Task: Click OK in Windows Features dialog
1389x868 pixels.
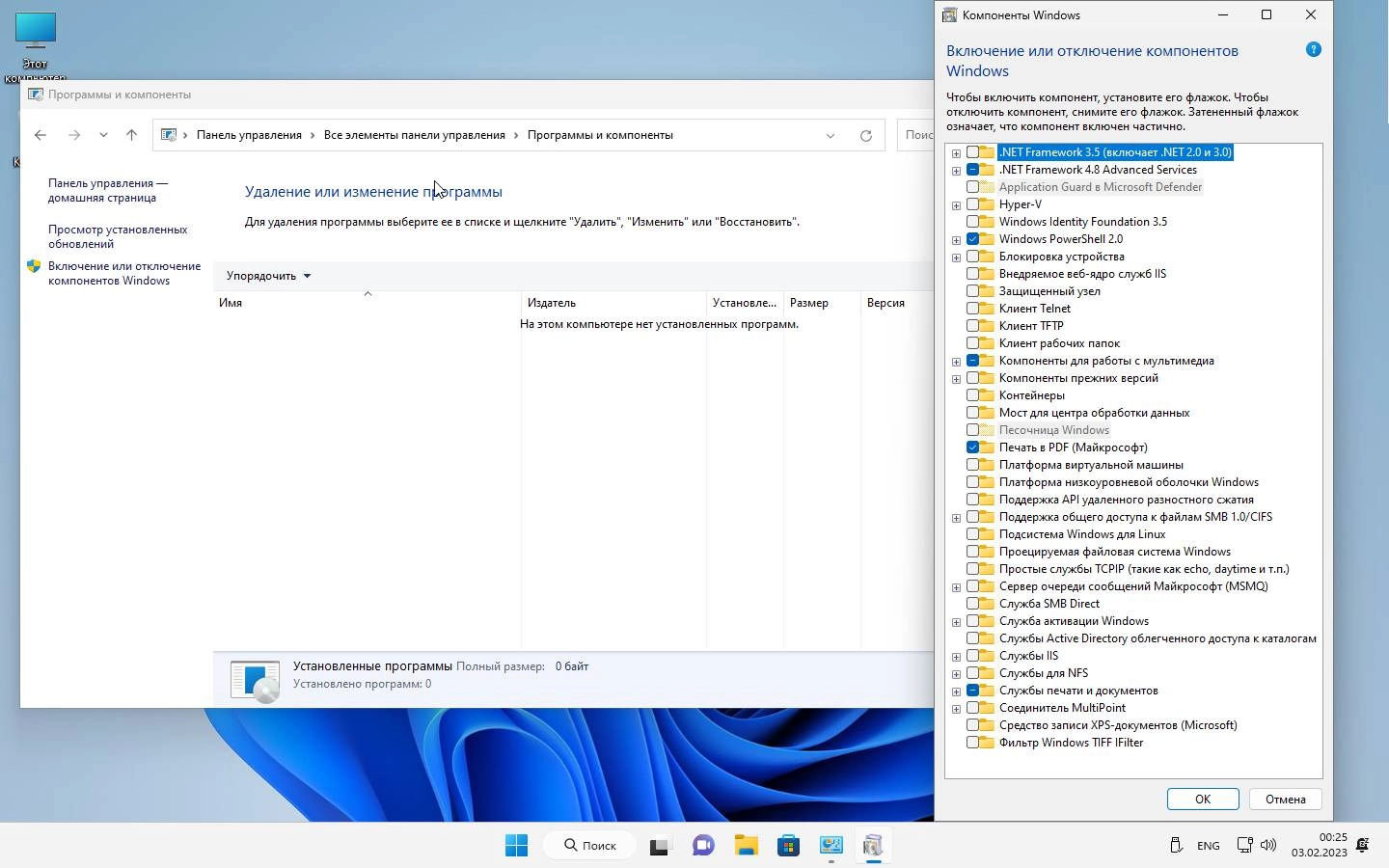Action: coord(1203,799)
